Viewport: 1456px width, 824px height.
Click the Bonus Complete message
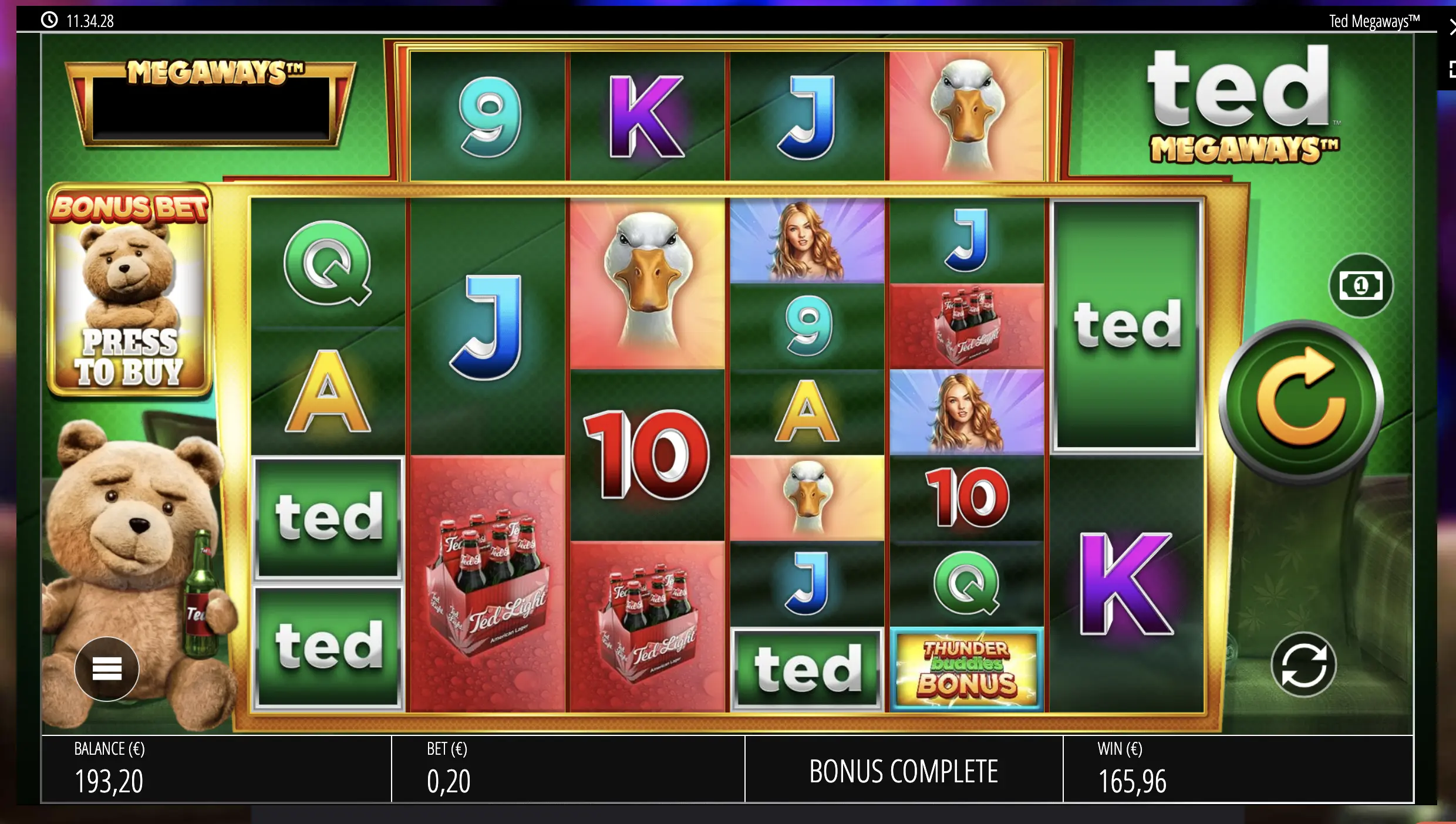coord(904,771)
